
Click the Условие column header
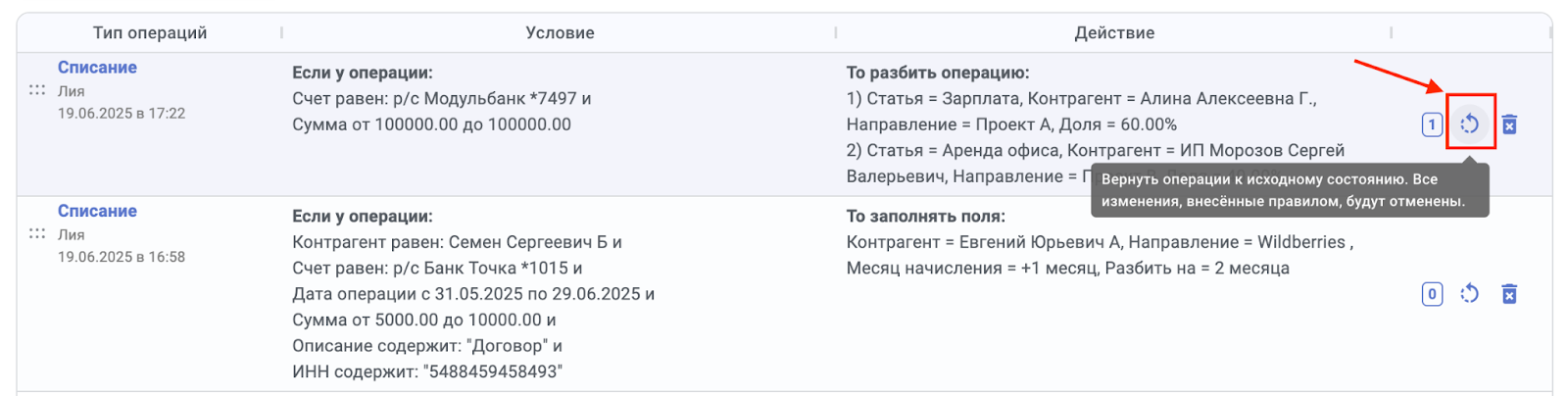pyautogui.click(x=560, y=32)
